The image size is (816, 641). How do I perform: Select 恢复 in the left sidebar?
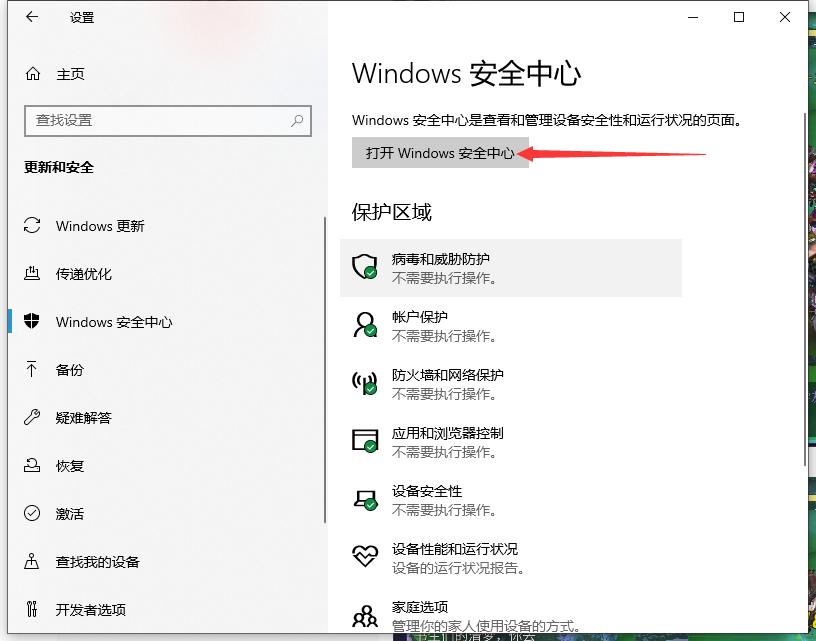point(68,466)
